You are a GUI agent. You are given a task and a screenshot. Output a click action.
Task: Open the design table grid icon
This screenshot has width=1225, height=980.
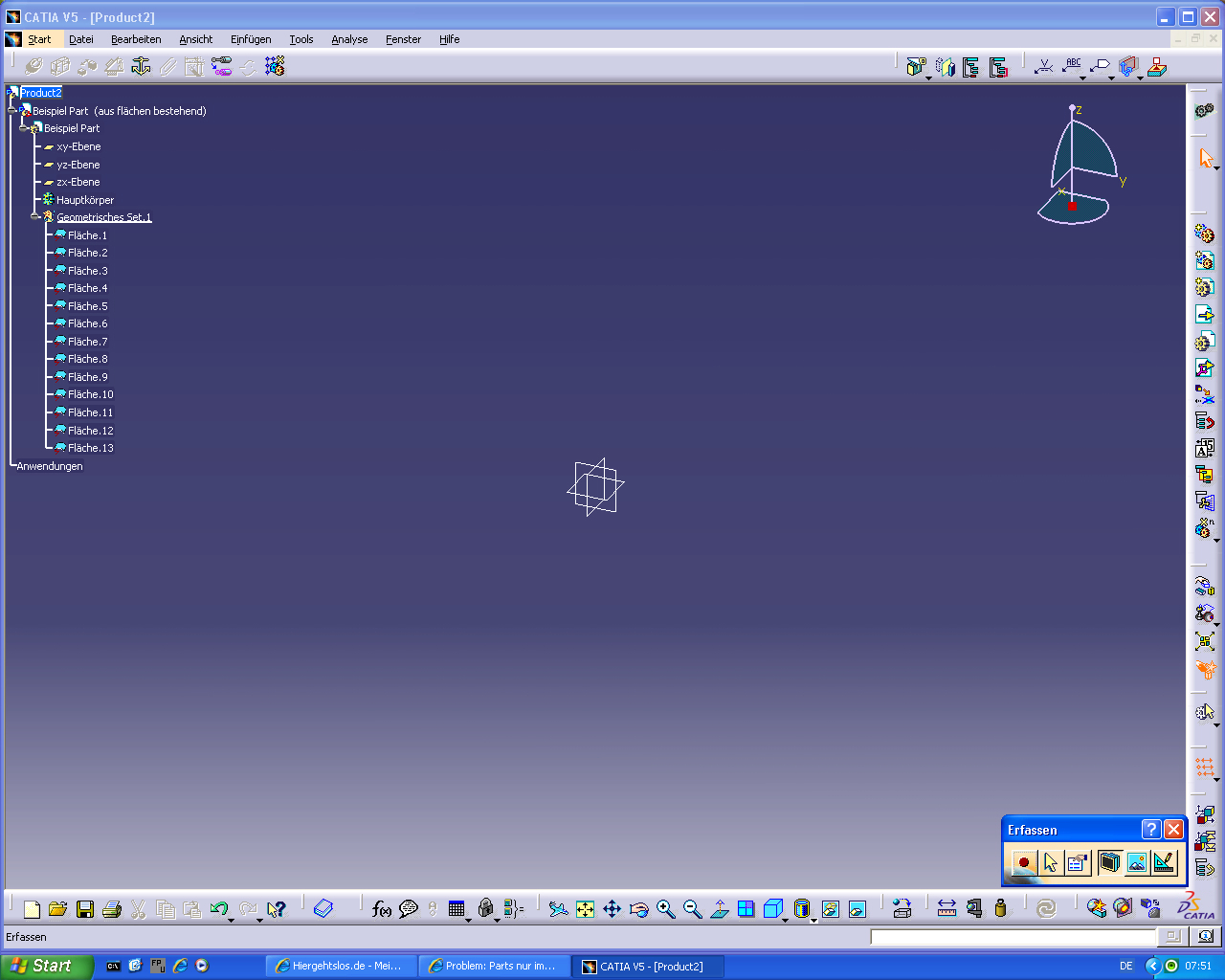(457, 909)
